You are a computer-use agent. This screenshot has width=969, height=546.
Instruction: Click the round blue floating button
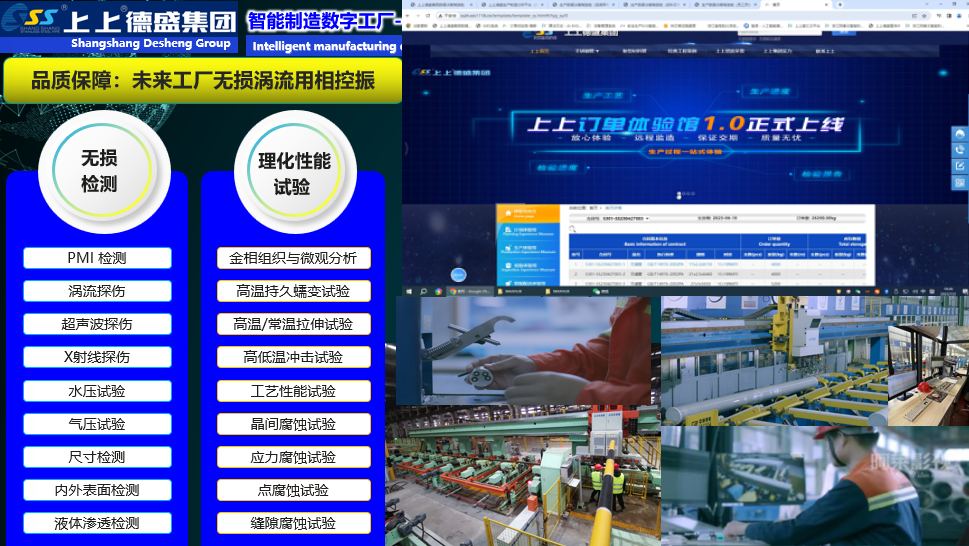(458, 274)
